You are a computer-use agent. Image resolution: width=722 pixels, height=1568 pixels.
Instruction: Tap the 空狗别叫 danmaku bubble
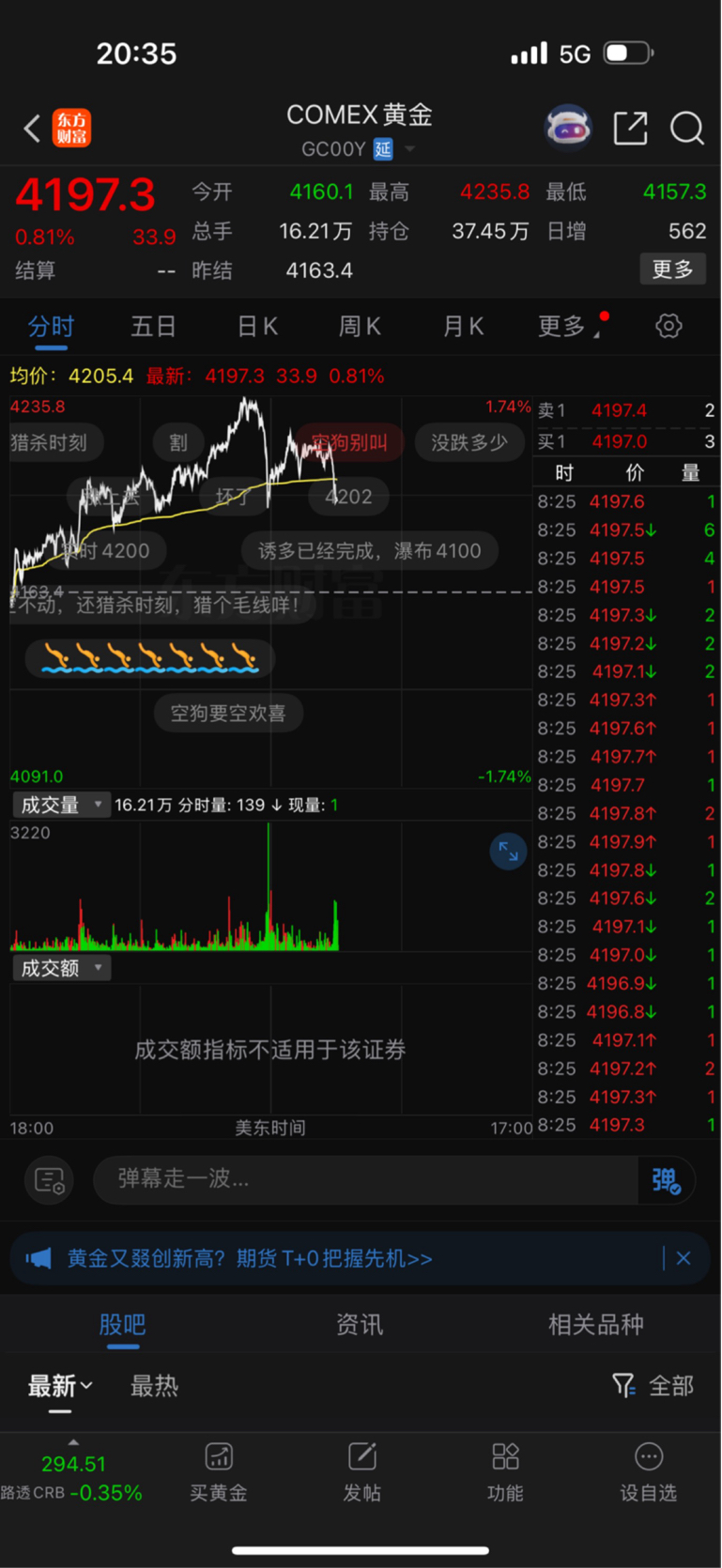tap(349, 442)
